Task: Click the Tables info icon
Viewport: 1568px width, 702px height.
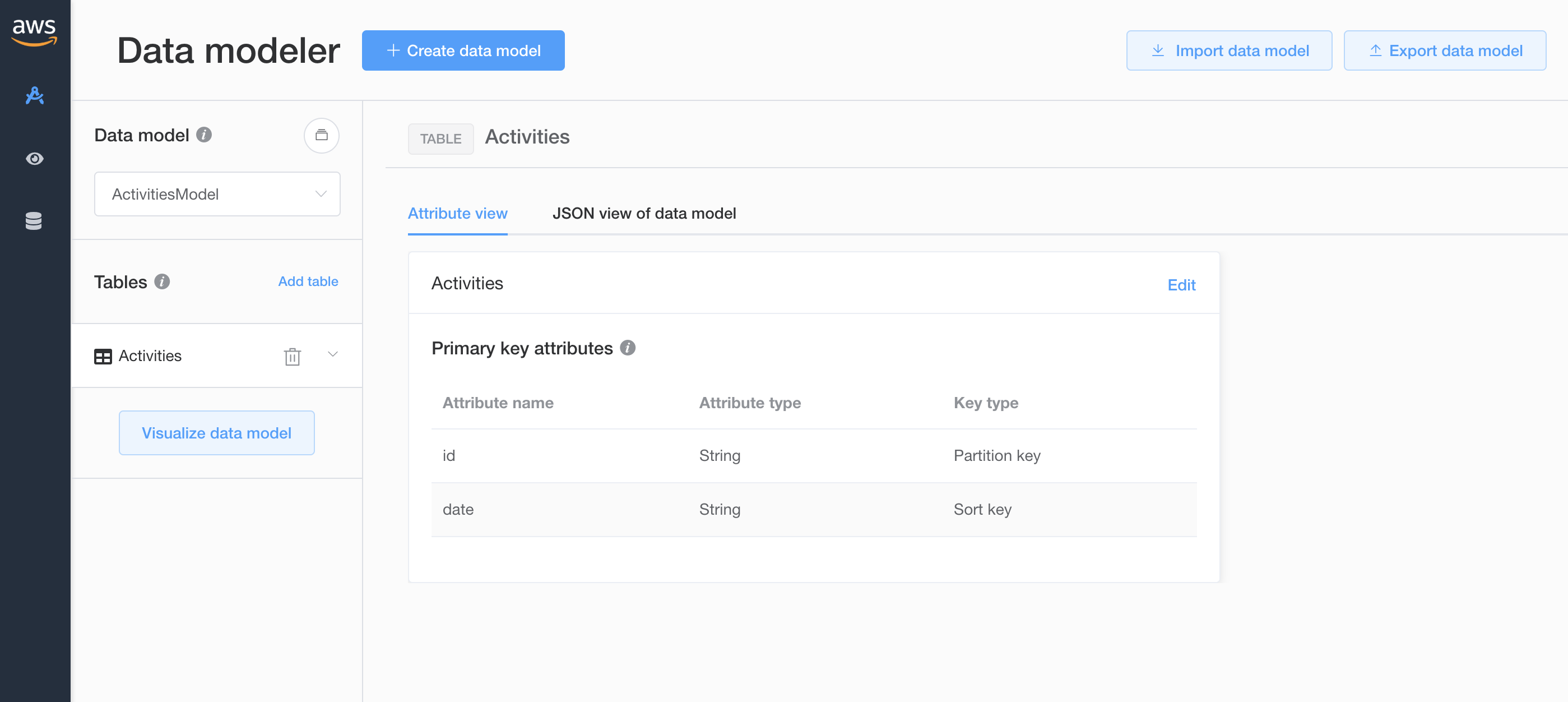Action: [x=162, y=281]
